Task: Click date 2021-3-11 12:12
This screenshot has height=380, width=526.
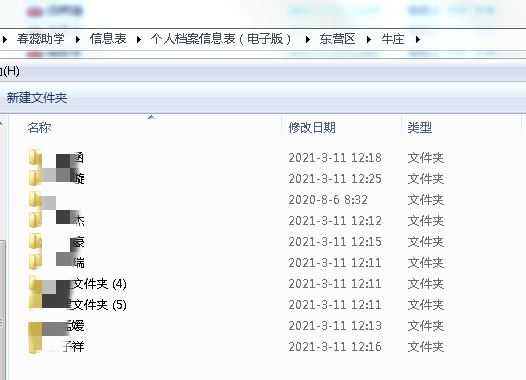Action: coord(335,220)
